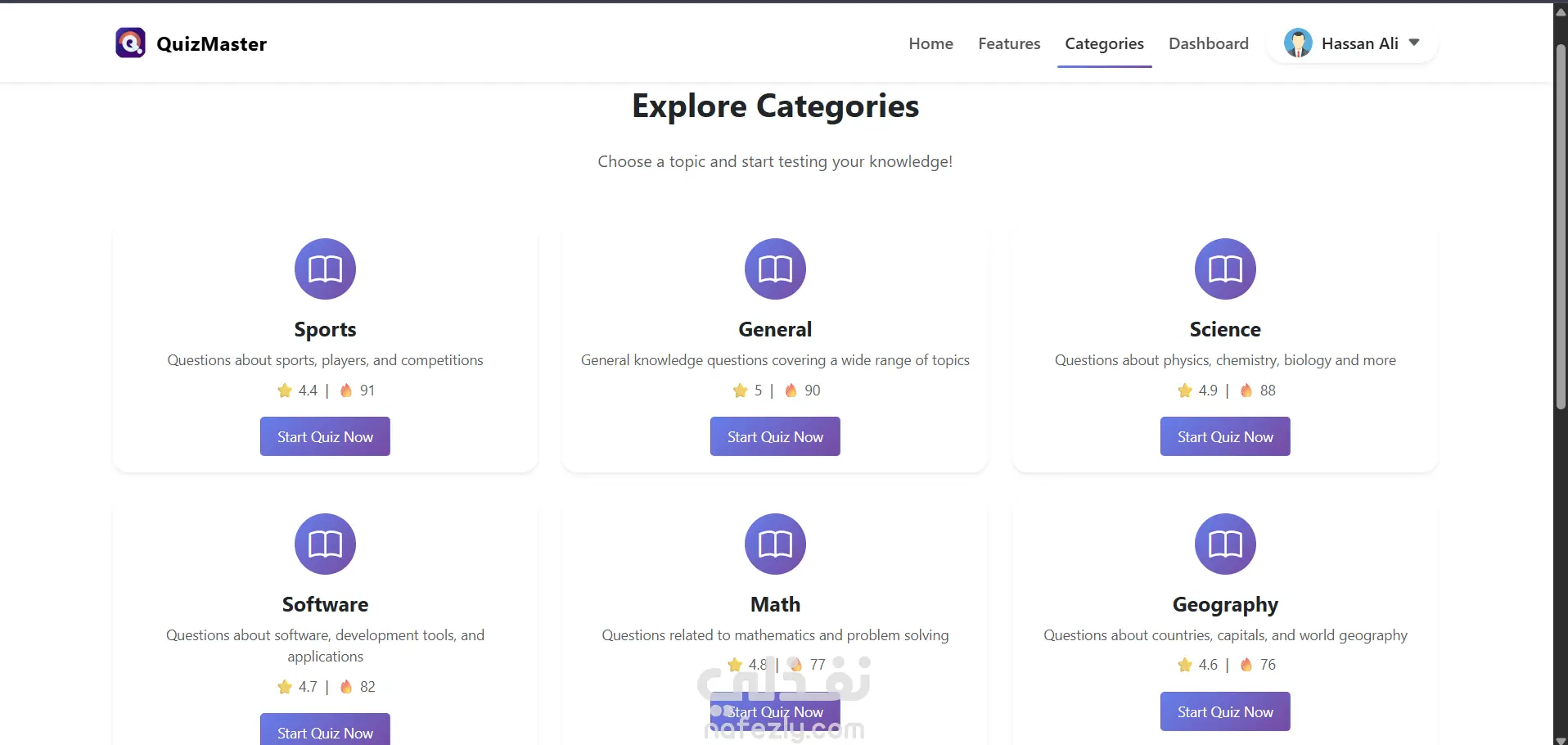Start the General quiz now
This screenshot has height=745, width=1568.
point(775,436)
